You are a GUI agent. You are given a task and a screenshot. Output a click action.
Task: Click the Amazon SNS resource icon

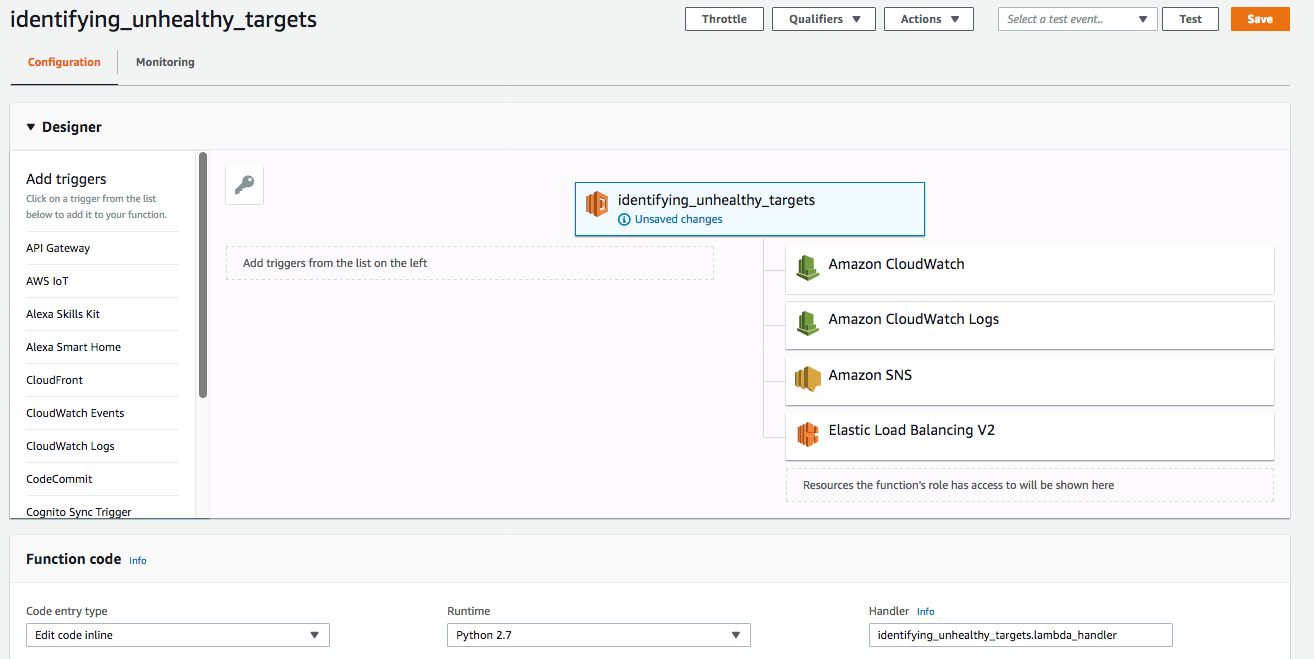808,378
